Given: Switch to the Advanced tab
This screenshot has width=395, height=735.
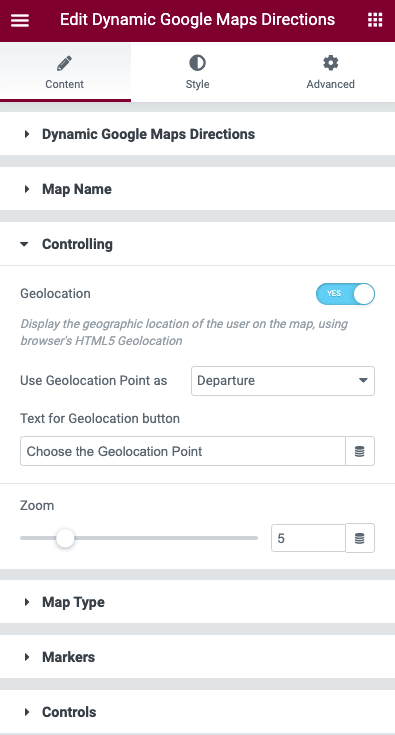Looking at the screenshot, I should coord(330,72).
